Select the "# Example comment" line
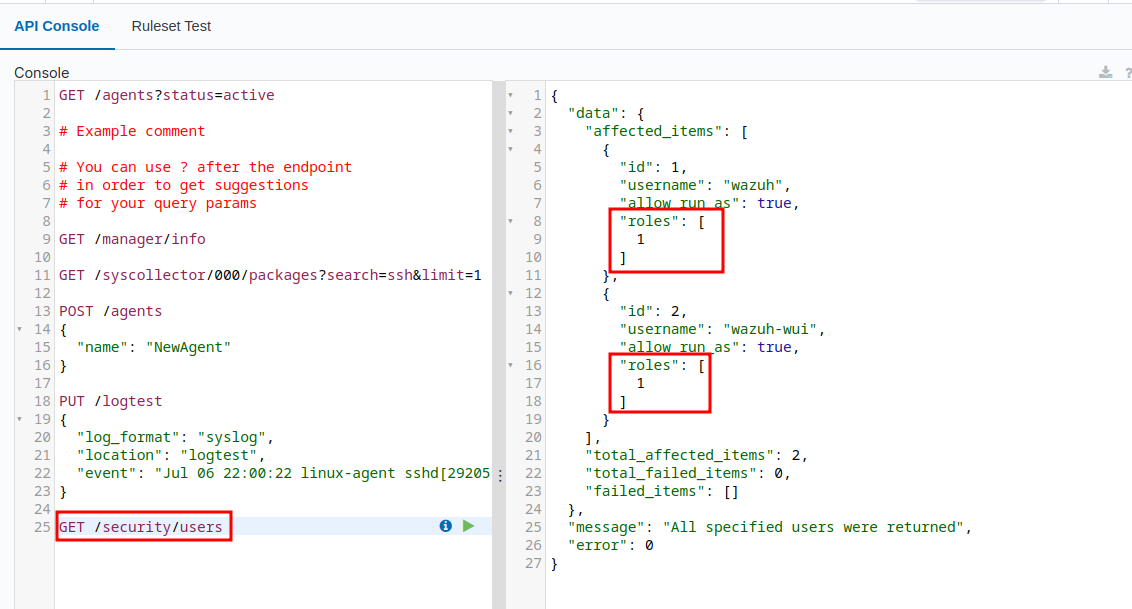Viewport: 1132px width, 609px height. tap(132, 131)
